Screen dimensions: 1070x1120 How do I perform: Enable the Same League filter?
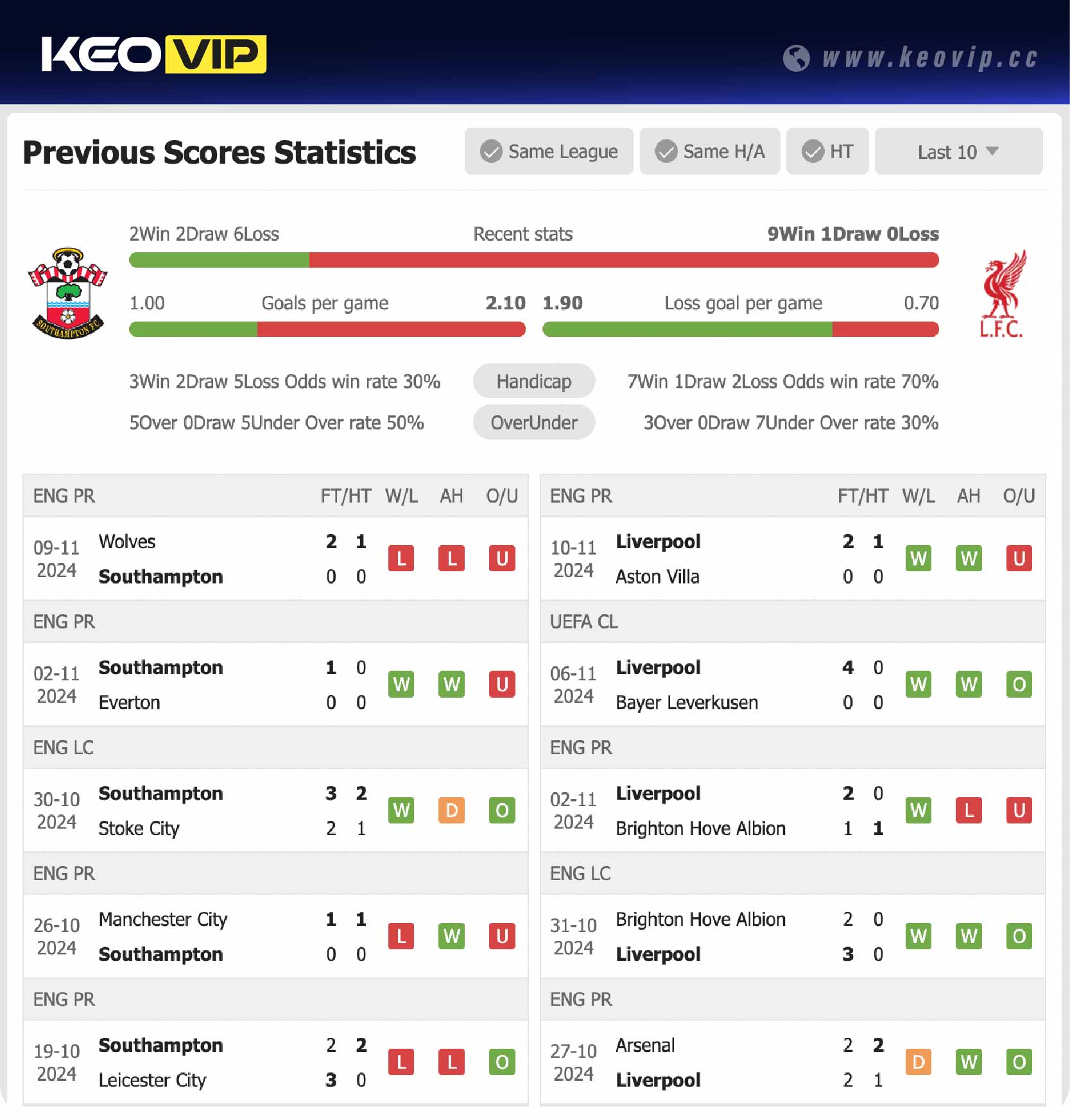coord(549,151)
